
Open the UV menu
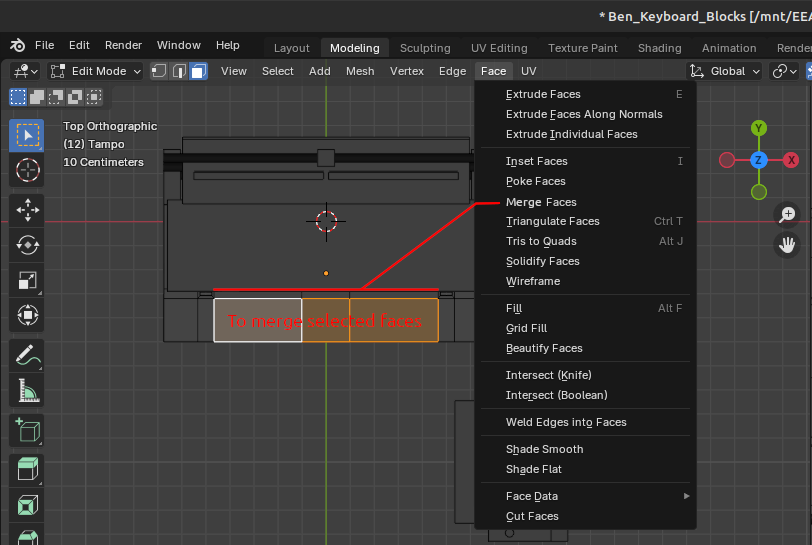tap(529, 71)
